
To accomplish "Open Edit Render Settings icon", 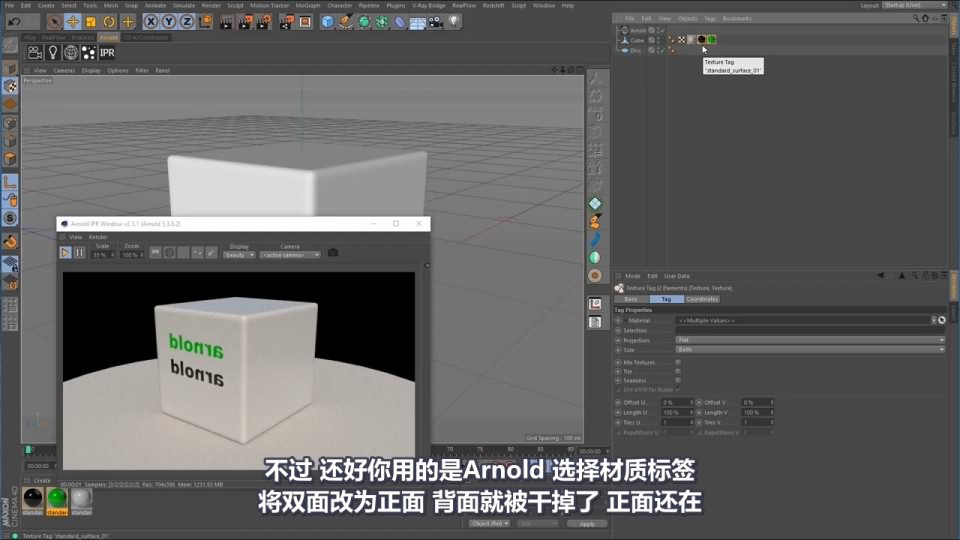I will 264,22.
